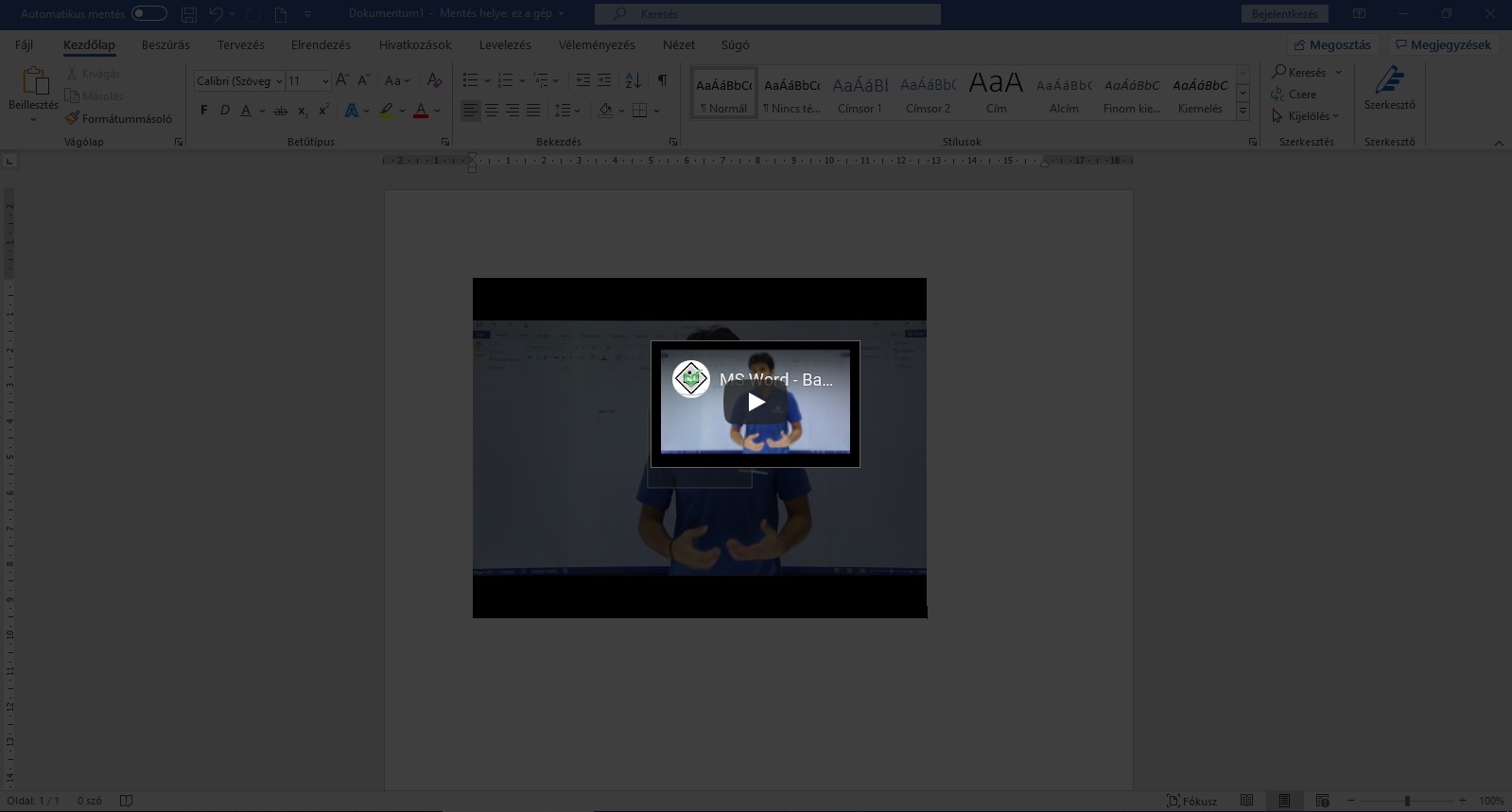The image size is (1512, 812).
Task: Open proofing check icon in status bar
Action: [126, 801]
